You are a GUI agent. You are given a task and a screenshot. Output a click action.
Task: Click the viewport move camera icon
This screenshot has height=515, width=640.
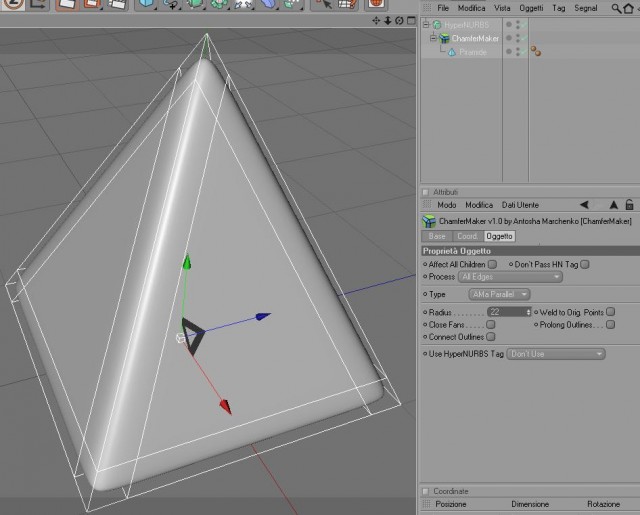pos(376,20)
